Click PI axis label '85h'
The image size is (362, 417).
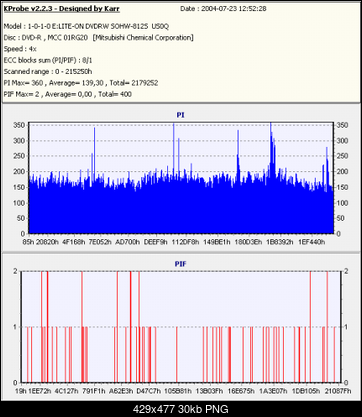(28, 242)
